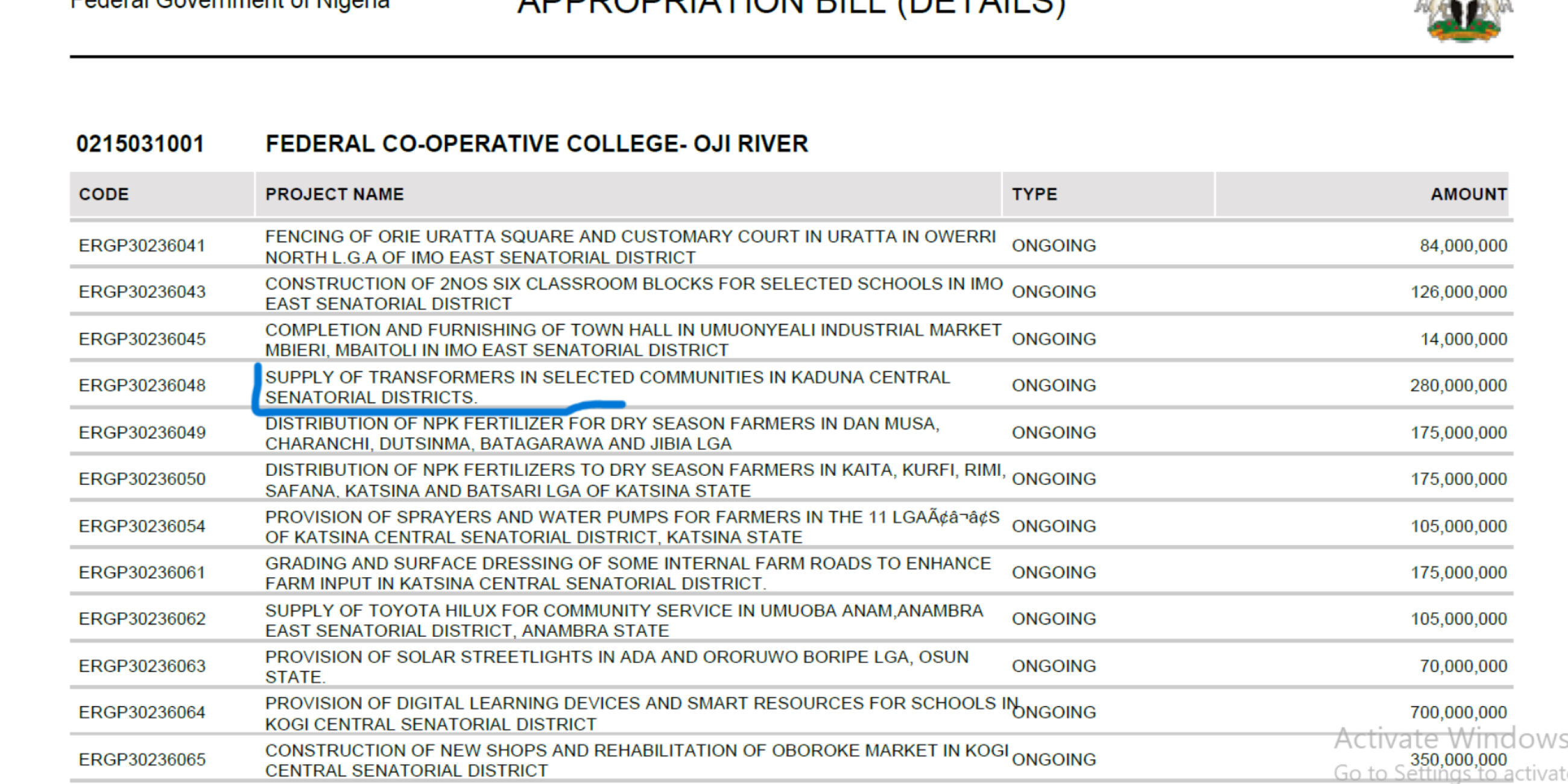The width and height of the screenshot is (1568, 784).
Task: Select the code ERGP30236061
Action: point(142,573)
